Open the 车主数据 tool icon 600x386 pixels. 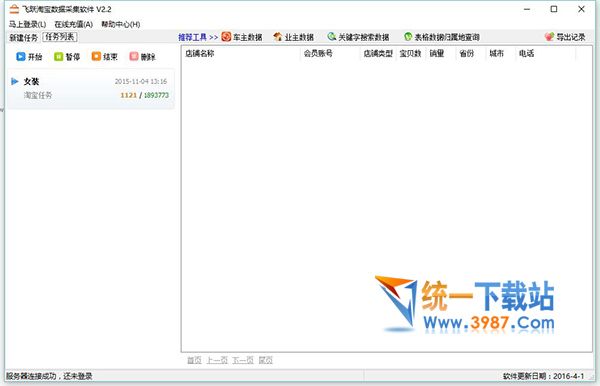pyautogui.click(x=226, y=37)
